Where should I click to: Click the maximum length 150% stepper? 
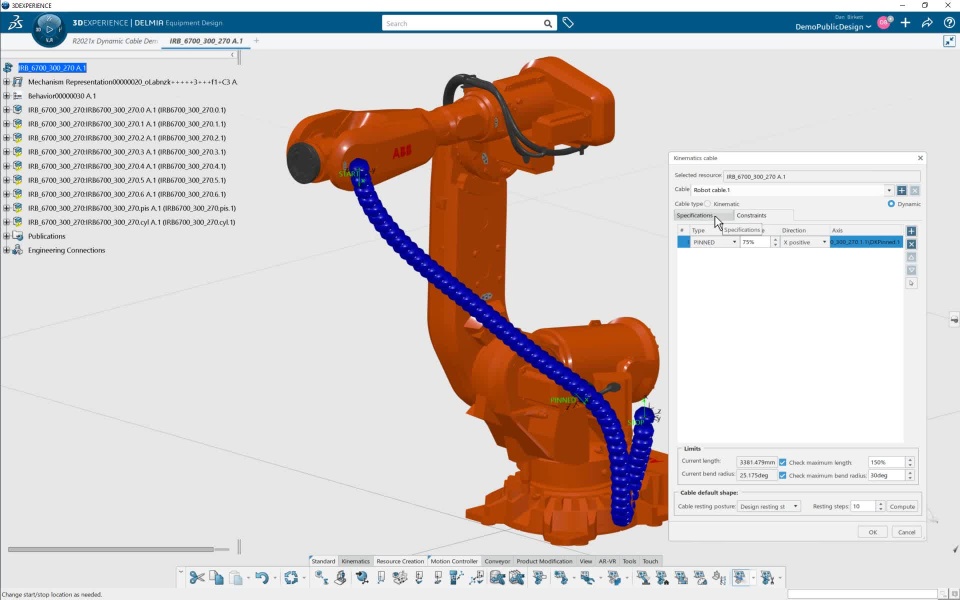click(910, 462)
